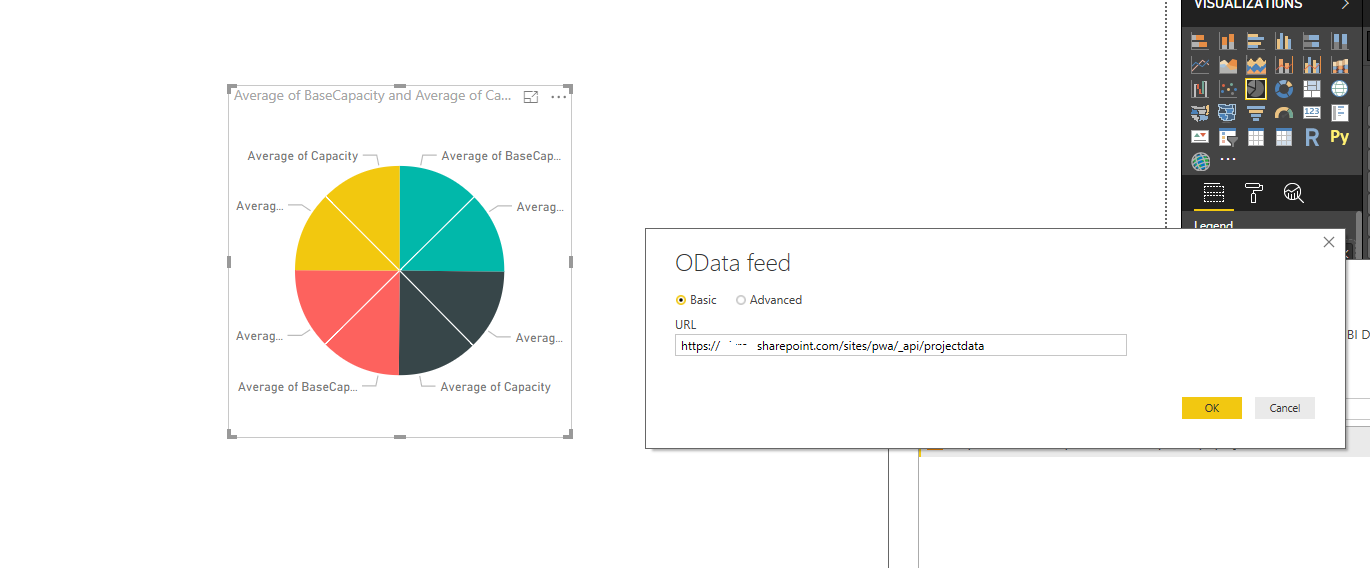1370x568 pixels.
Task: Select the waterfall chart visual
Action: coord(1200,89)
